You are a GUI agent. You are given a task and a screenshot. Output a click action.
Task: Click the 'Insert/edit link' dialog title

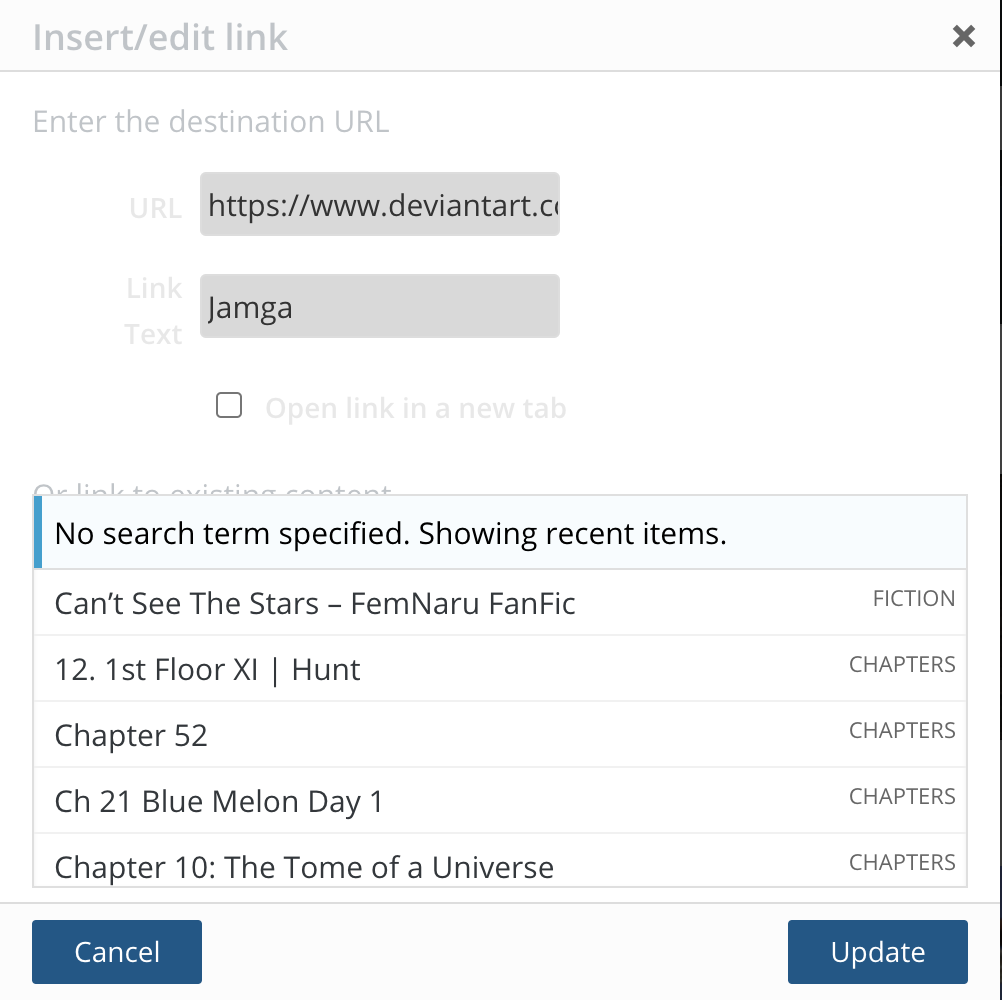coord(160,38)
